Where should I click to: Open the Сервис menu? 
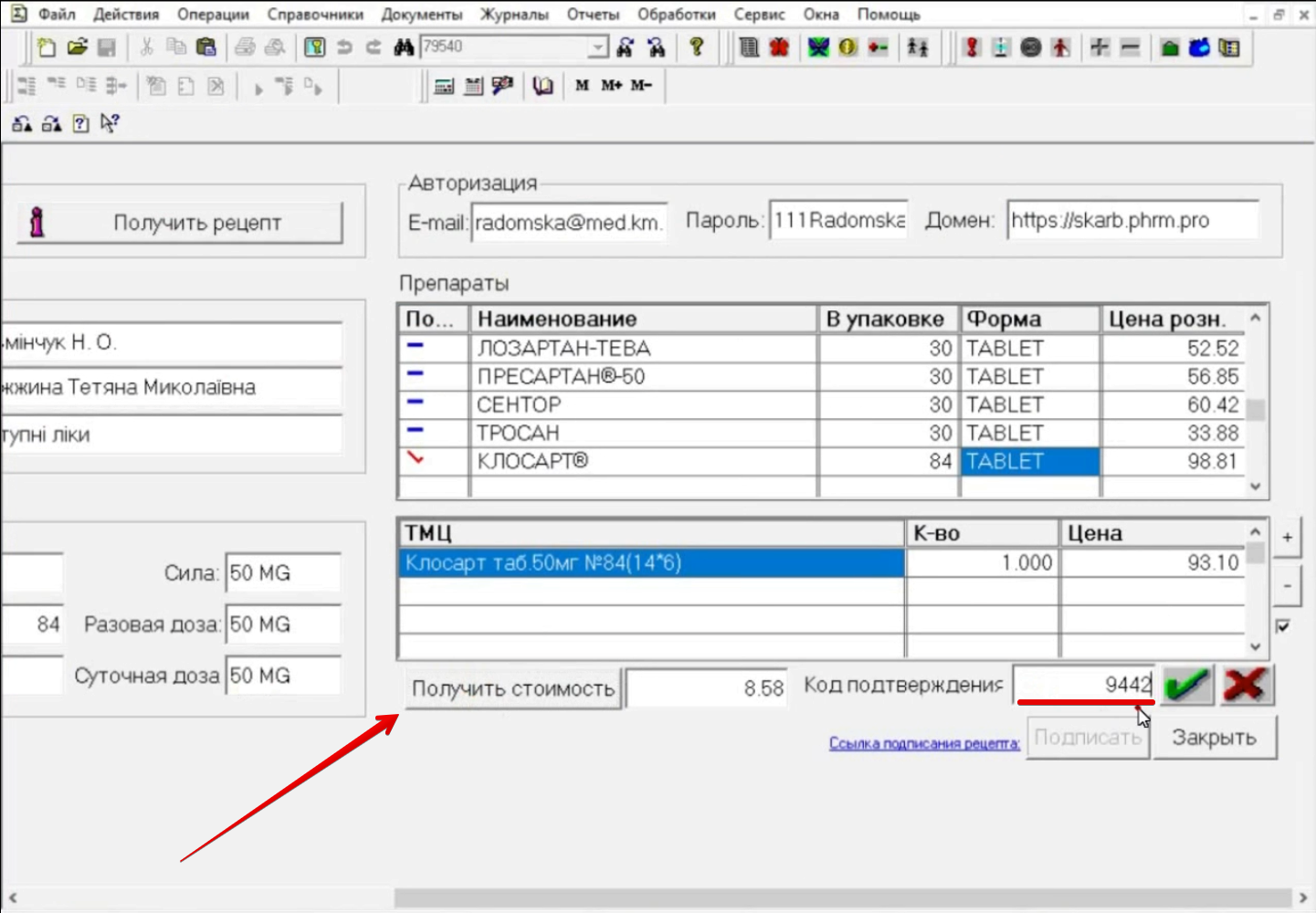pos(759,15)
